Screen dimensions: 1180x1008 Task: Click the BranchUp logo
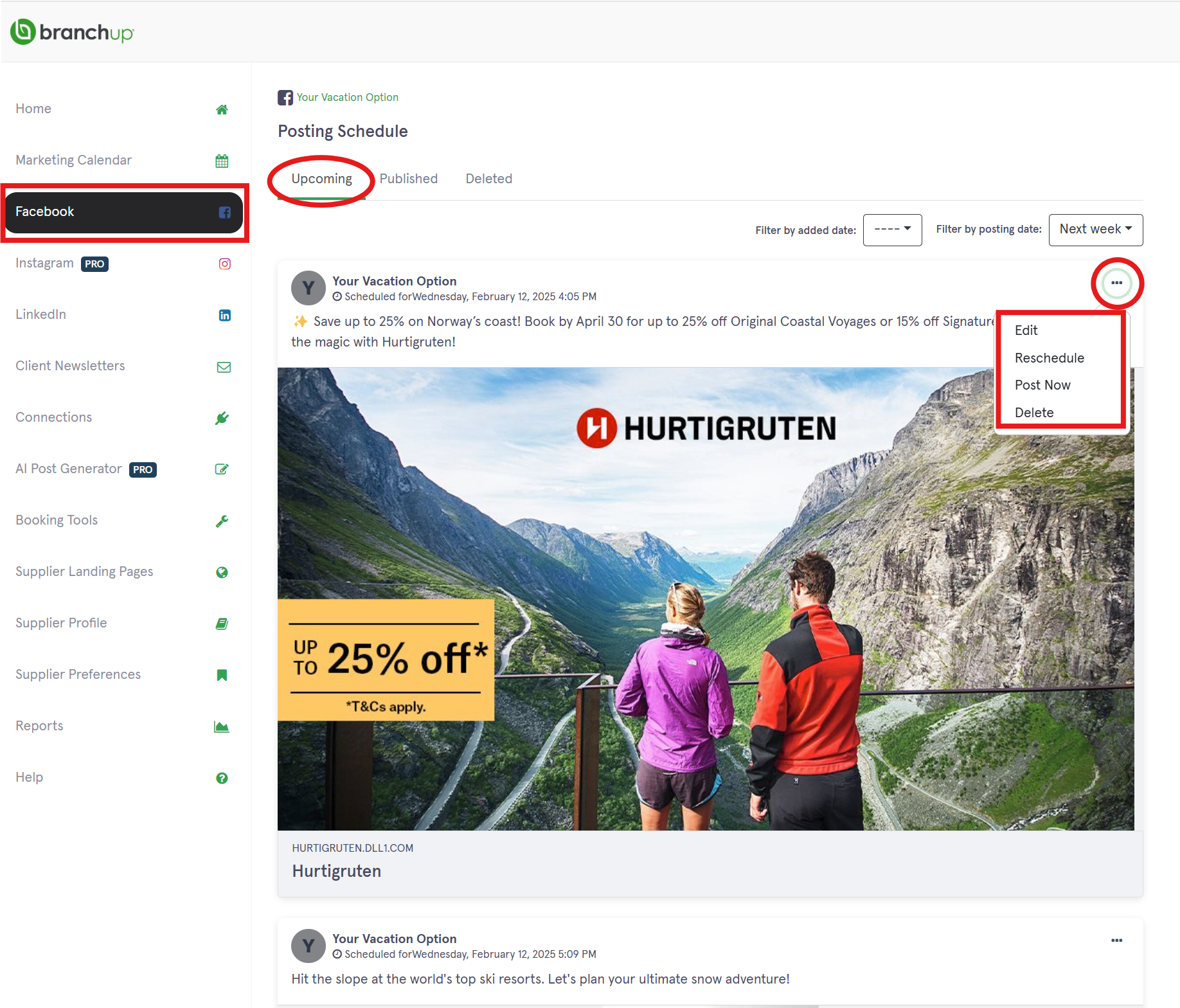[x=72, y=32]
